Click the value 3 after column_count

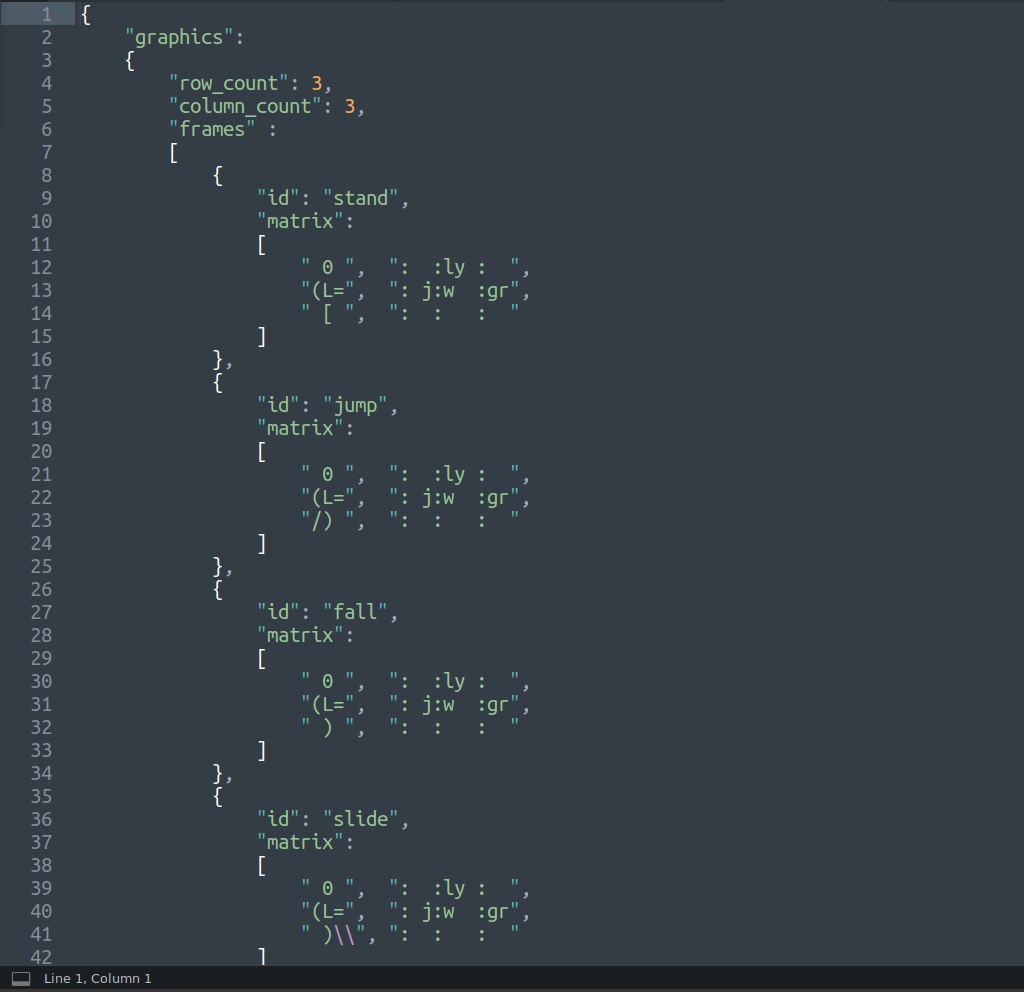click(349, 106)
